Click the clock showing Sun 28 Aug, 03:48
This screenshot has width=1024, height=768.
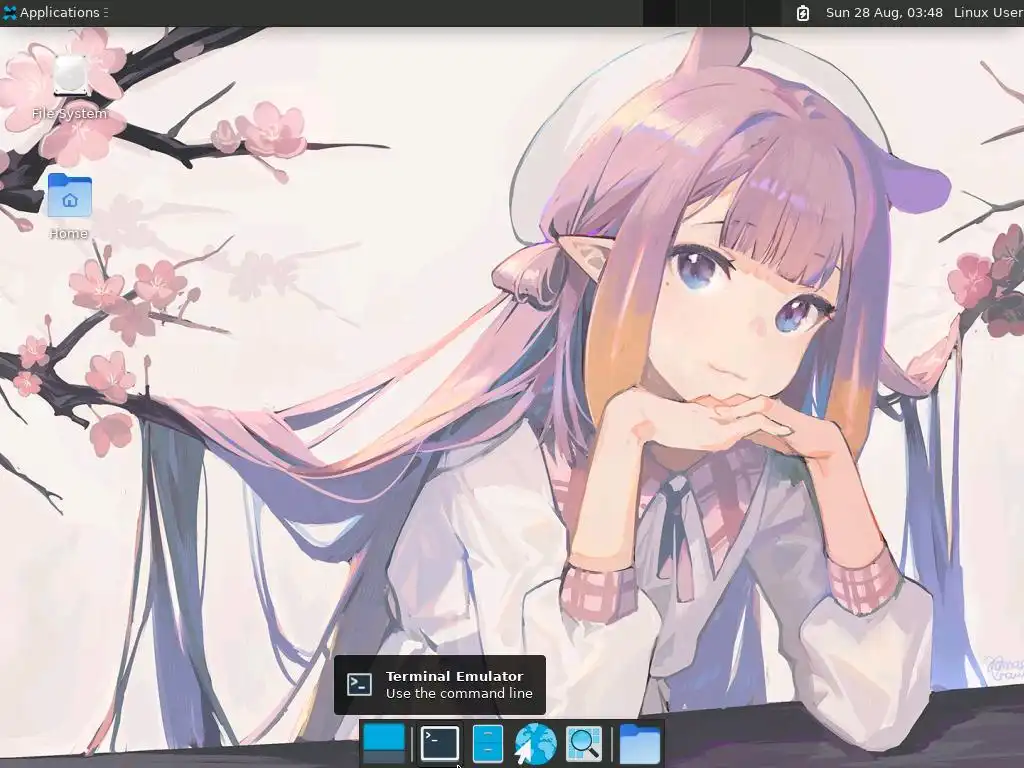(x=884, y=12)
